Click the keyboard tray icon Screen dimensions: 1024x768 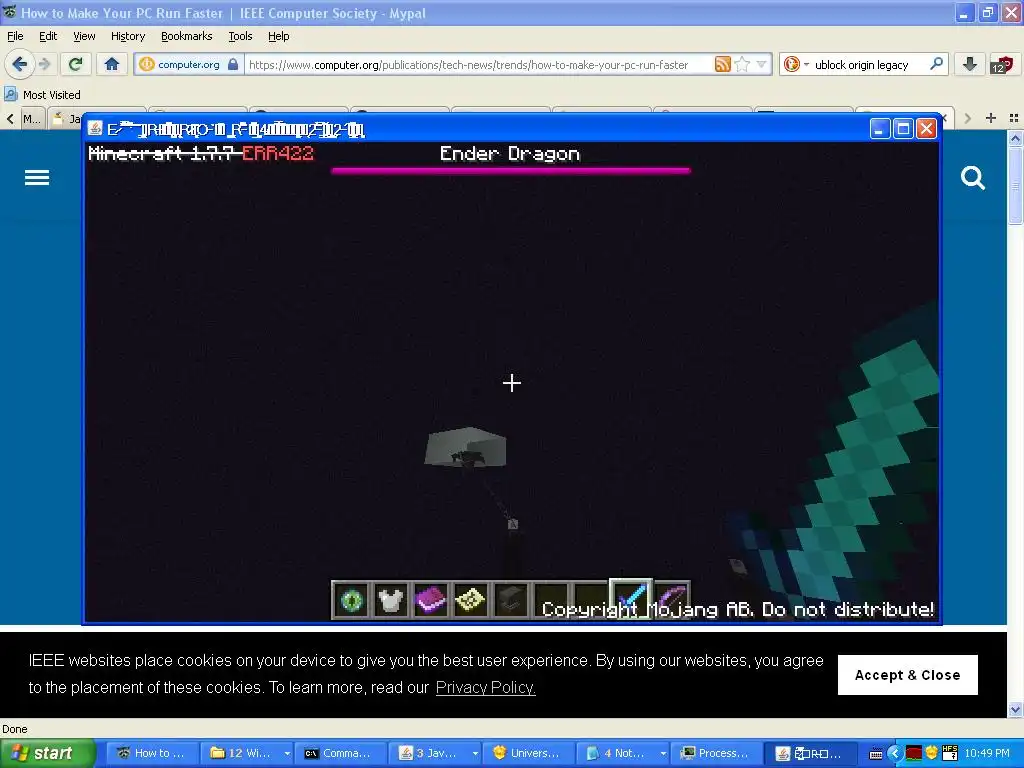[876, 754]
